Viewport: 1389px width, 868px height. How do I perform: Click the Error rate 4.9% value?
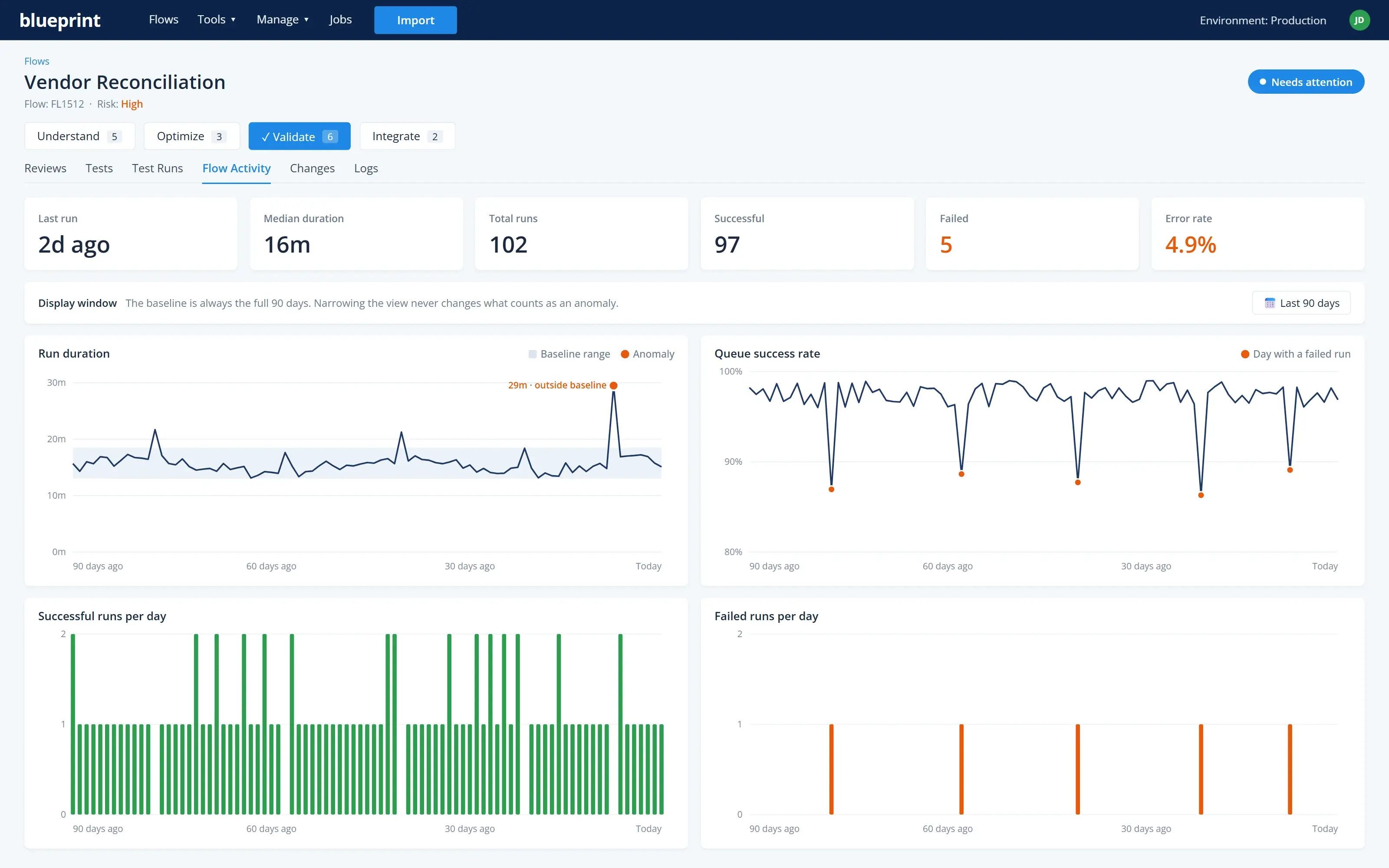tap(1190, 245)
